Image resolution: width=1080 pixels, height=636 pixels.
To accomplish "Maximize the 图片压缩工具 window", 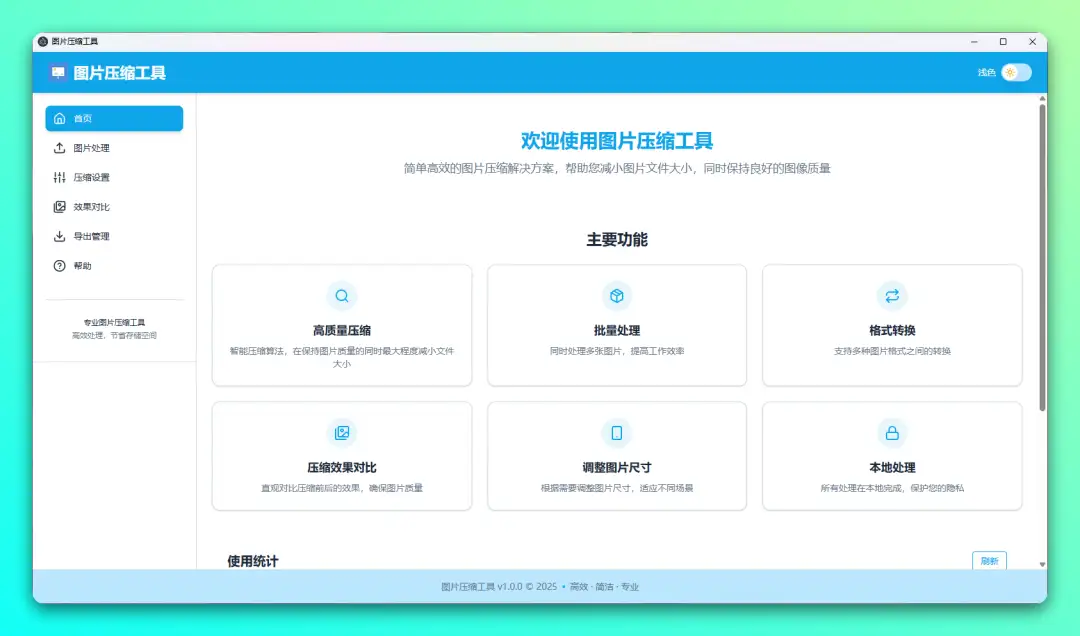I will pyautogui.click(x=1003, y=42).
